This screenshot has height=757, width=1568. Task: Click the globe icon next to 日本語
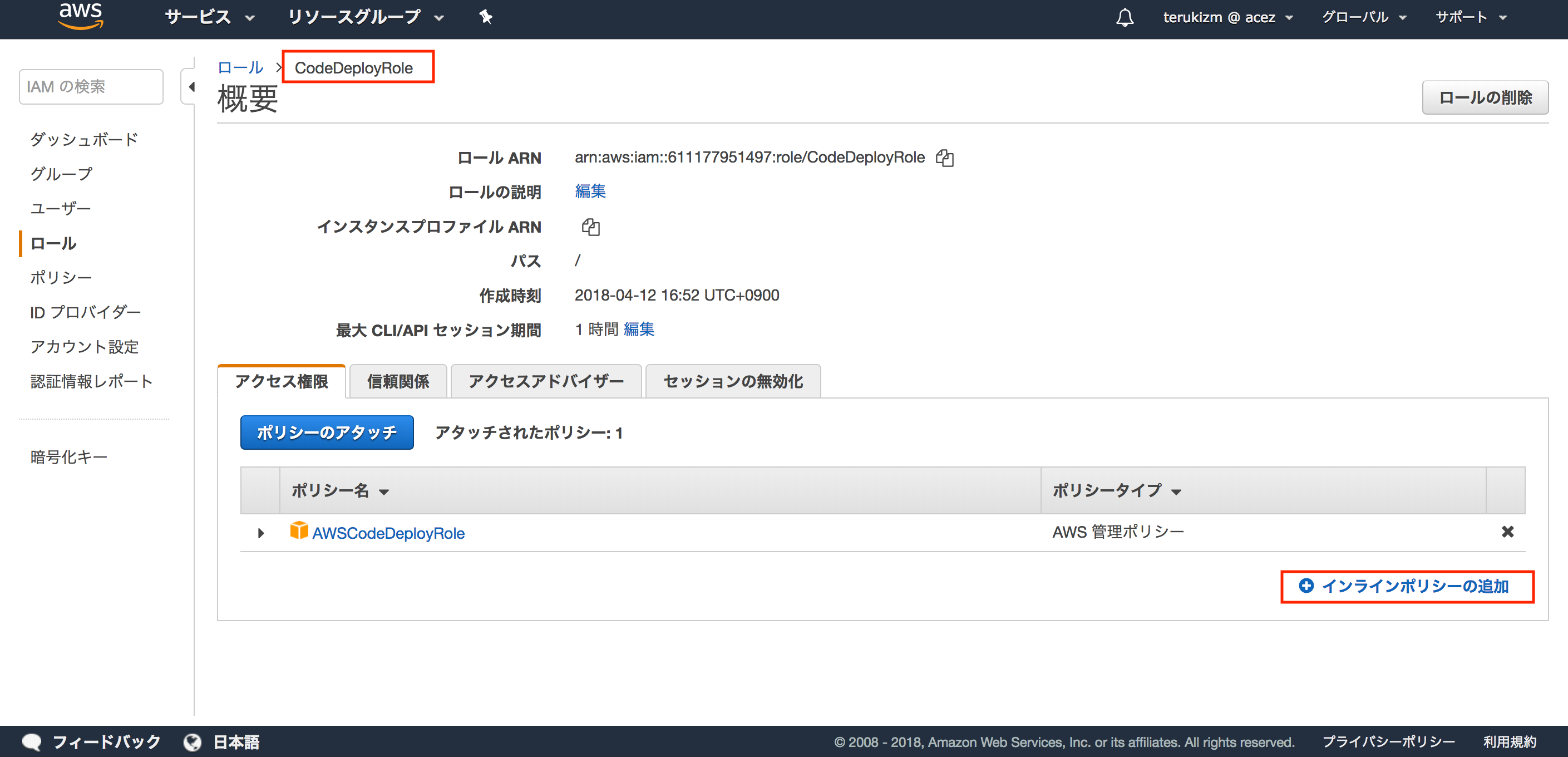[192, 742]
